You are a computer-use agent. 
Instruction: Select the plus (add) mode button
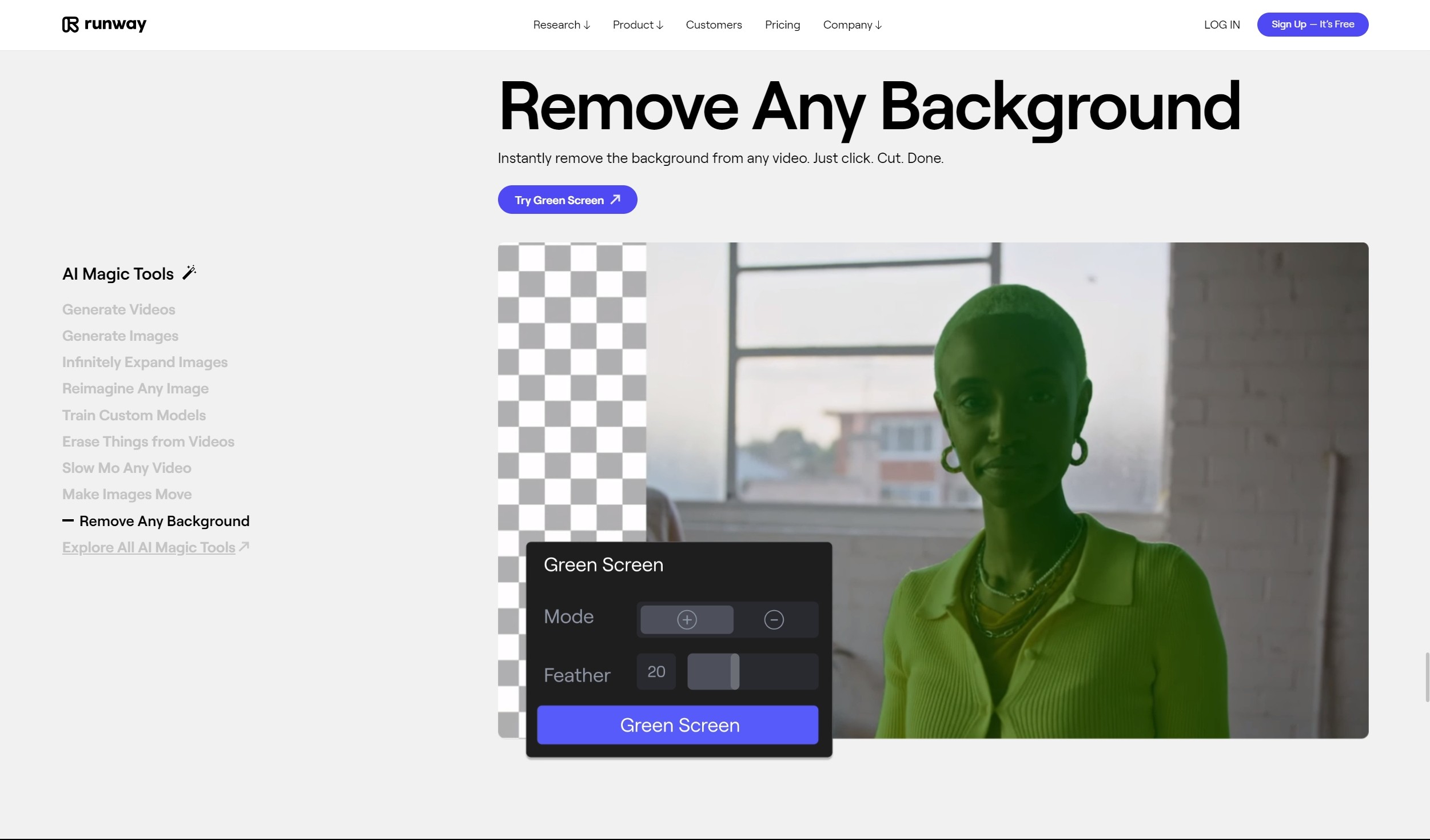[x=687, y=619]
